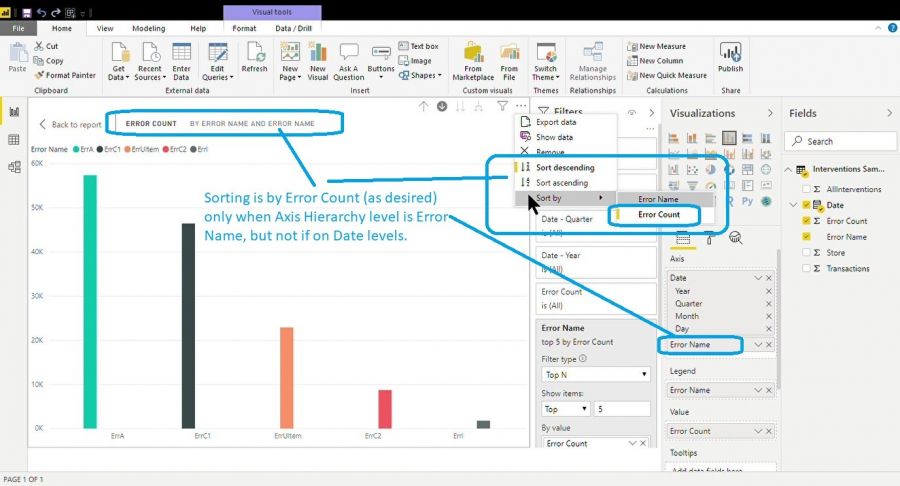900x486 pixels.
Task: Switch to Model view in left sidebar
Action: pyautogui.click(x=14, y=167)
